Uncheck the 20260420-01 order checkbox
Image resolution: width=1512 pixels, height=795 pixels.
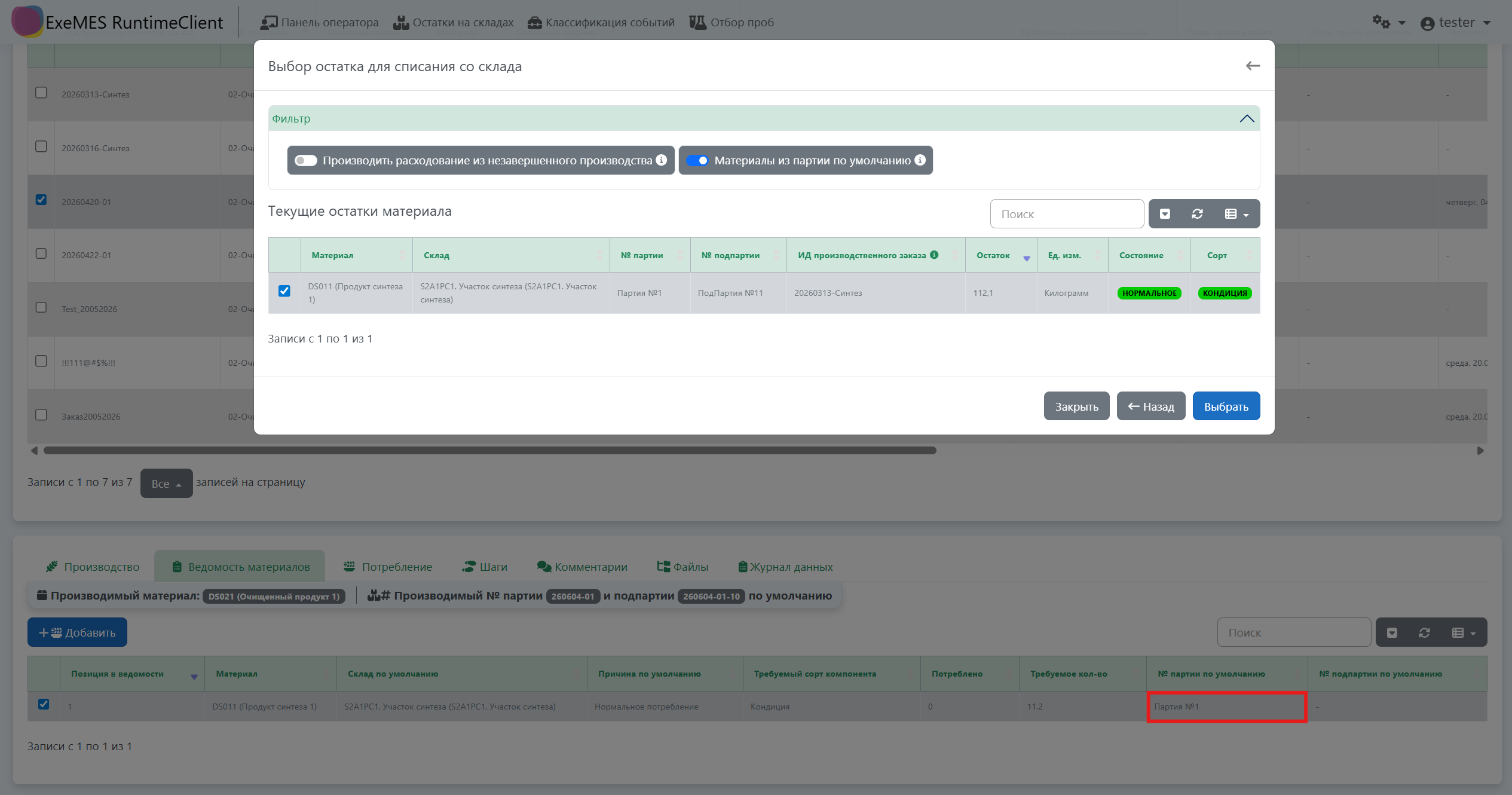coord(41,200)
